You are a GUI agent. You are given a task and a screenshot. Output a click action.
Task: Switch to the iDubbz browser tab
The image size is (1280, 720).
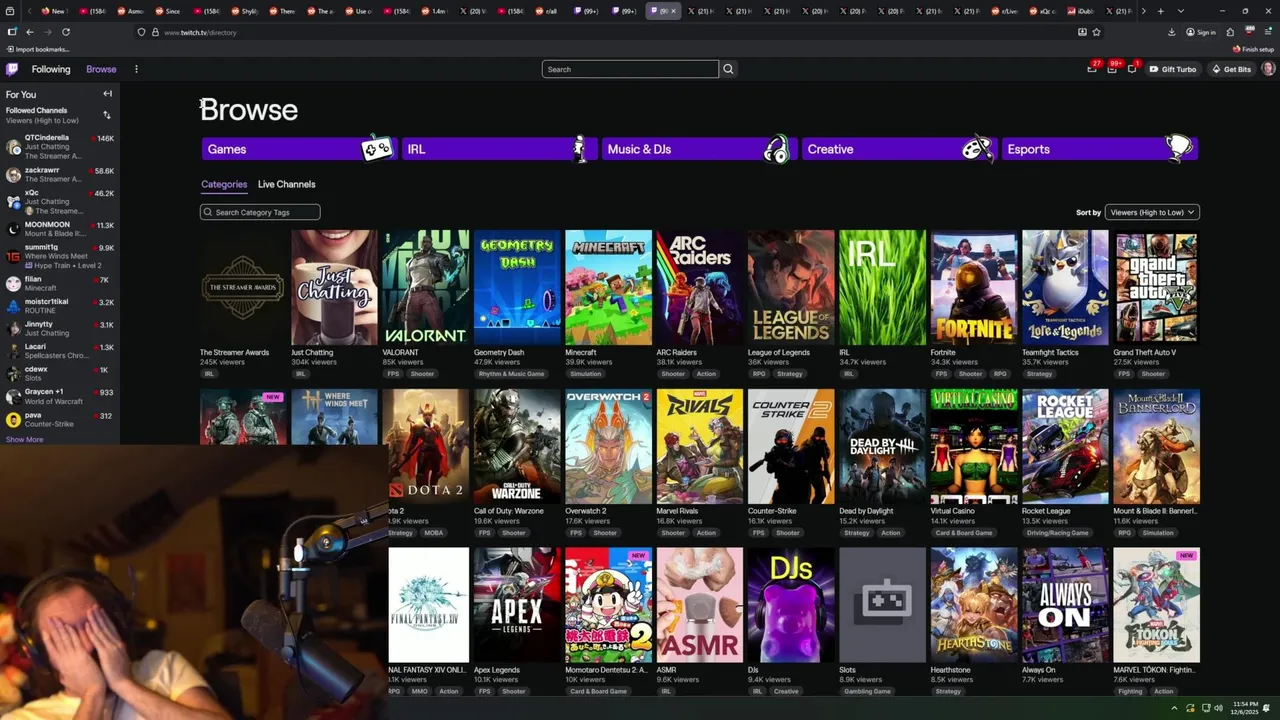point(1082,11)
